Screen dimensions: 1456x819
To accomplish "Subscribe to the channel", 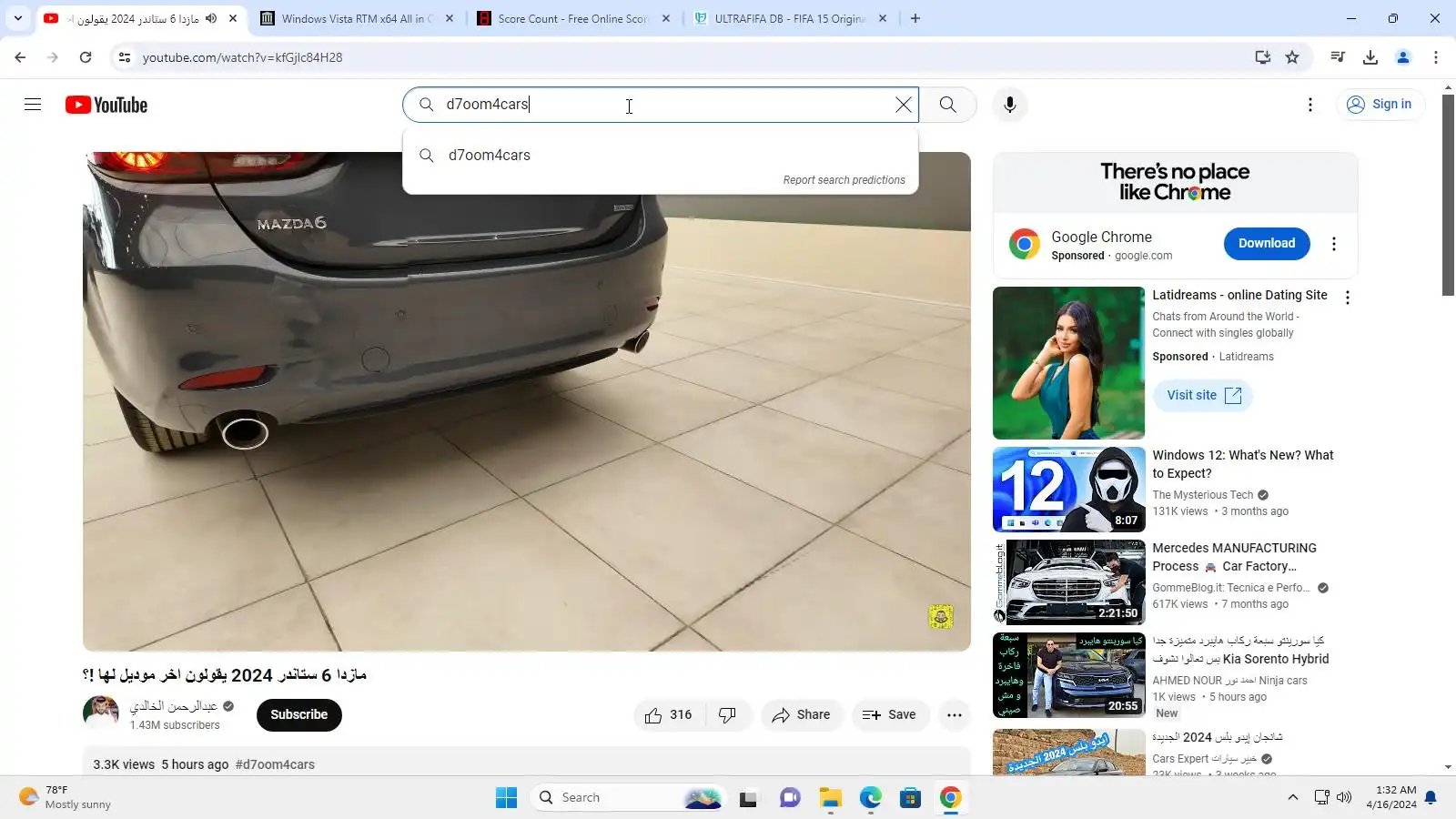I will click(x=299, y=715).
